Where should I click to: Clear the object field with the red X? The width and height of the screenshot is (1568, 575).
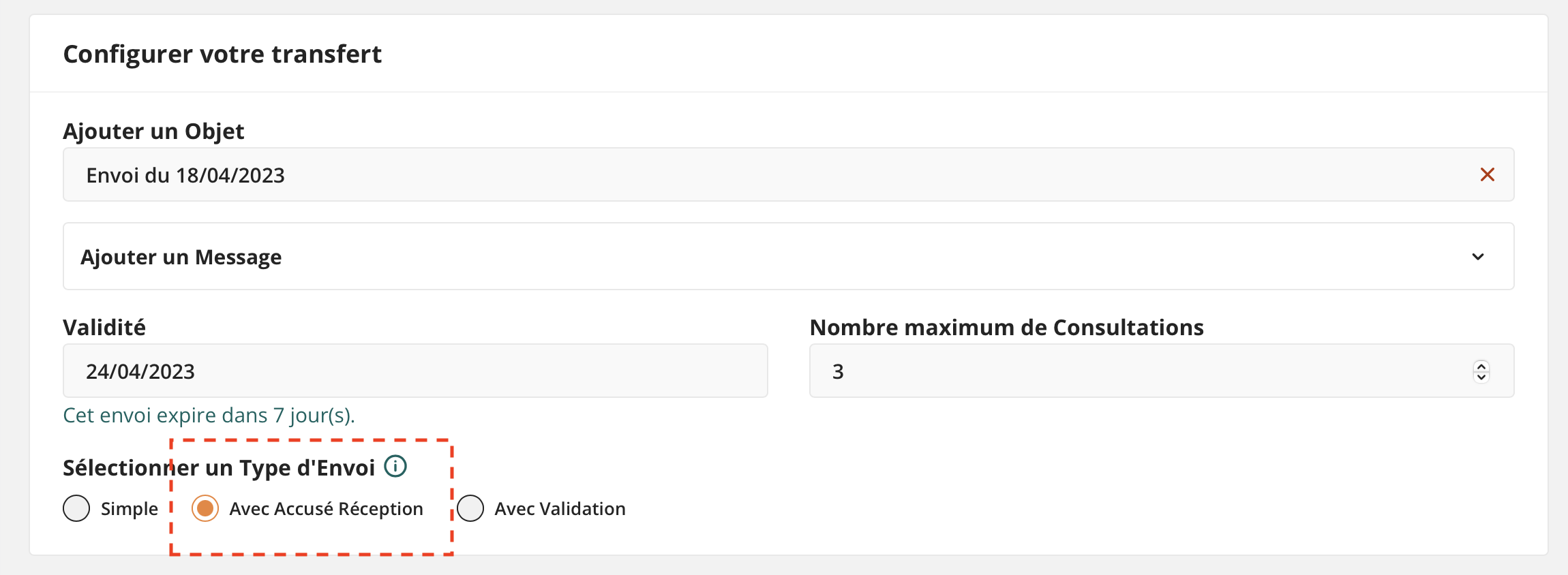tap(1487, 175)
